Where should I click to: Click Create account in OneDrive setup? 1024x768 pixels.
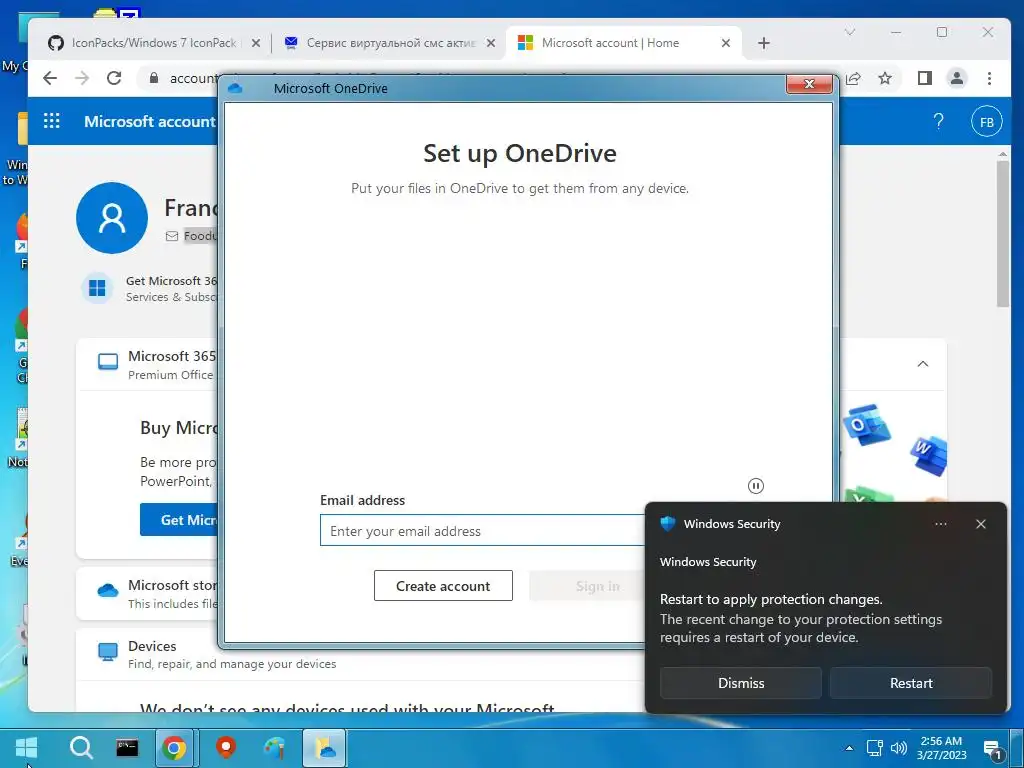[x=443, y=586]
